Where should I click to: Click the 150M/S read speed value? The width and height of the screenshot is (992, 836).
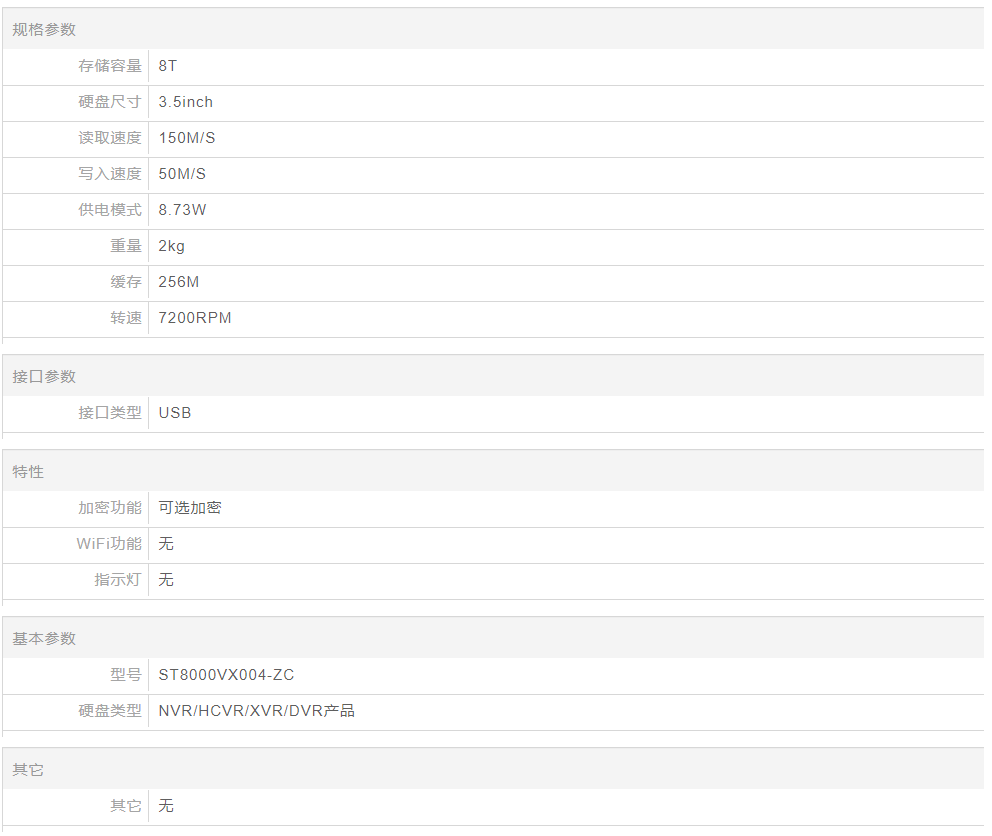[187, 138]
